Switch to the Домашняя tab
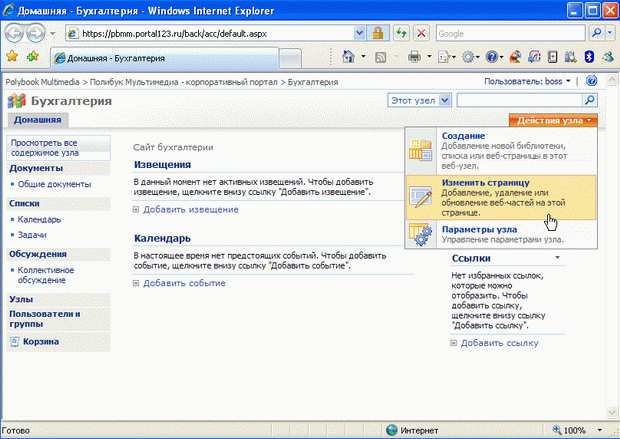 (x=36, y=120)
